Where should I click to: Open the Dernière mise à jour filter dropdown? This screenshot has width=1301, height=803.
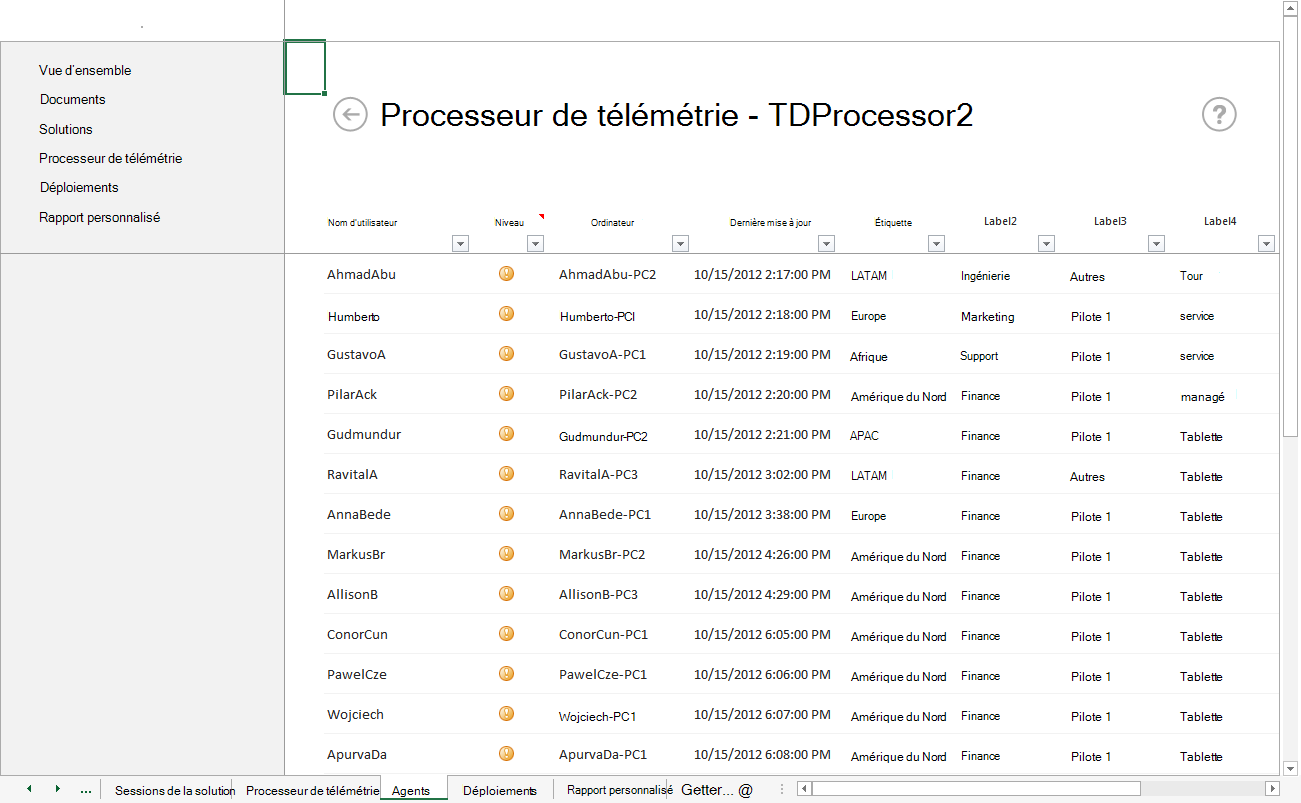coord(826,243)
